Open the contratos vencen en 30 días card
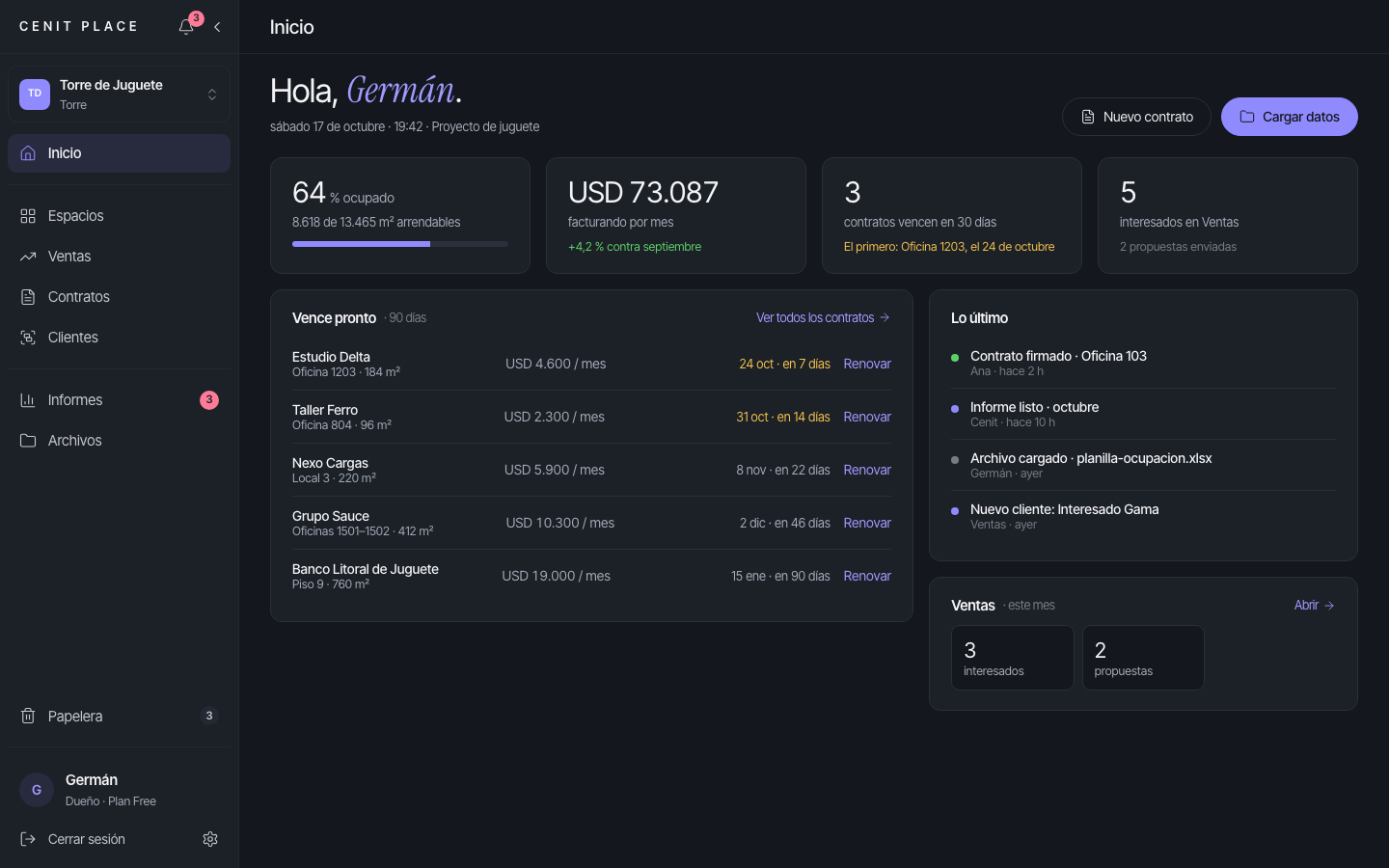The image size is (1389, 868). click(952, 216)
